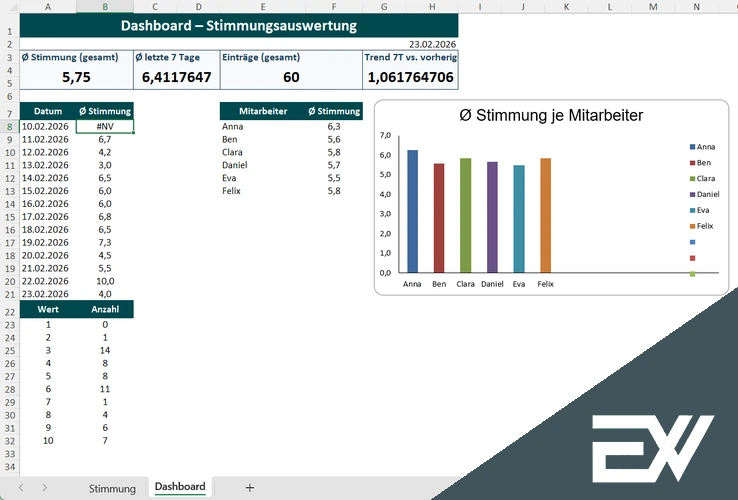Click the Trend 7T vs. vorherig label
Image resolution: width=738 pixels, height=500 pixels.
pos(411,57)
